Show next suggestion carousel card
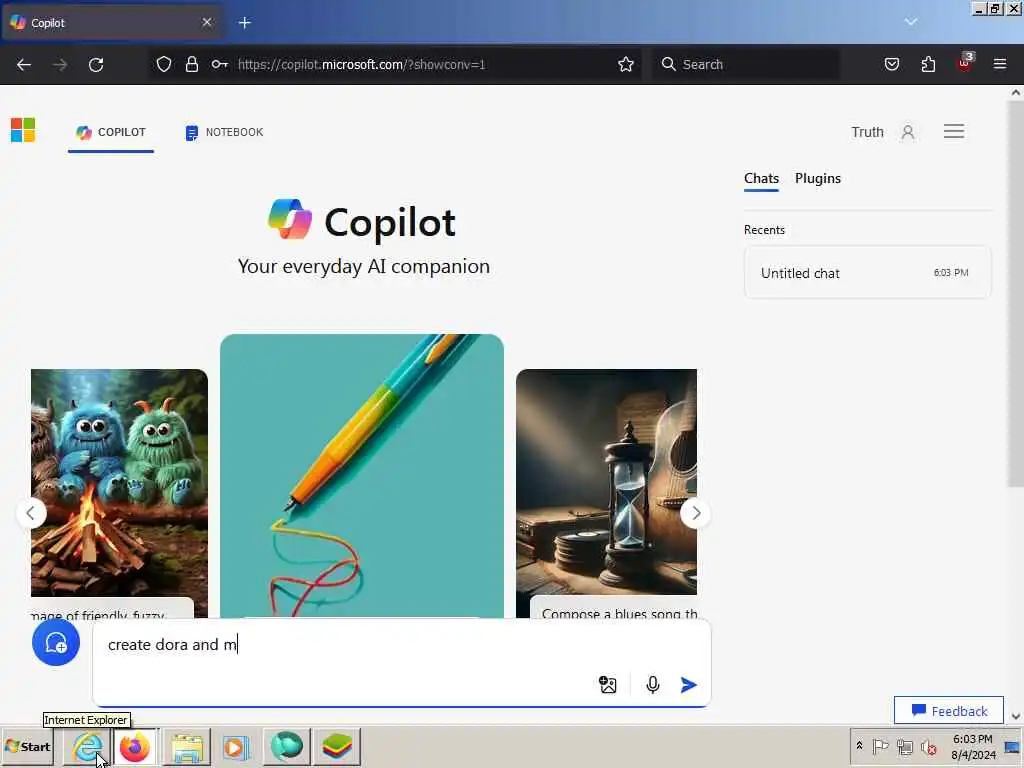This screenshot has height=768, width=1024. pos(696,513)
